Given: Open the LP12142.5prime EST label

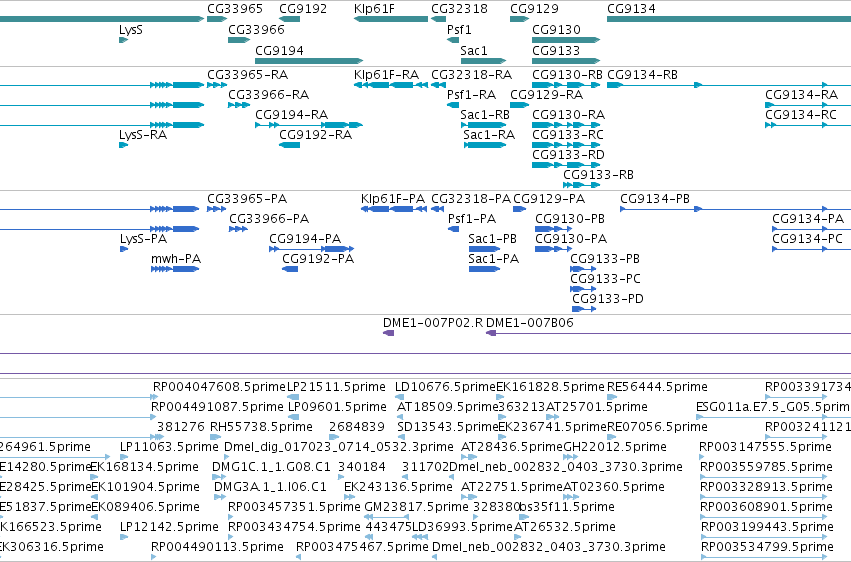Looking at the screenshot, I should coord(169,528).
